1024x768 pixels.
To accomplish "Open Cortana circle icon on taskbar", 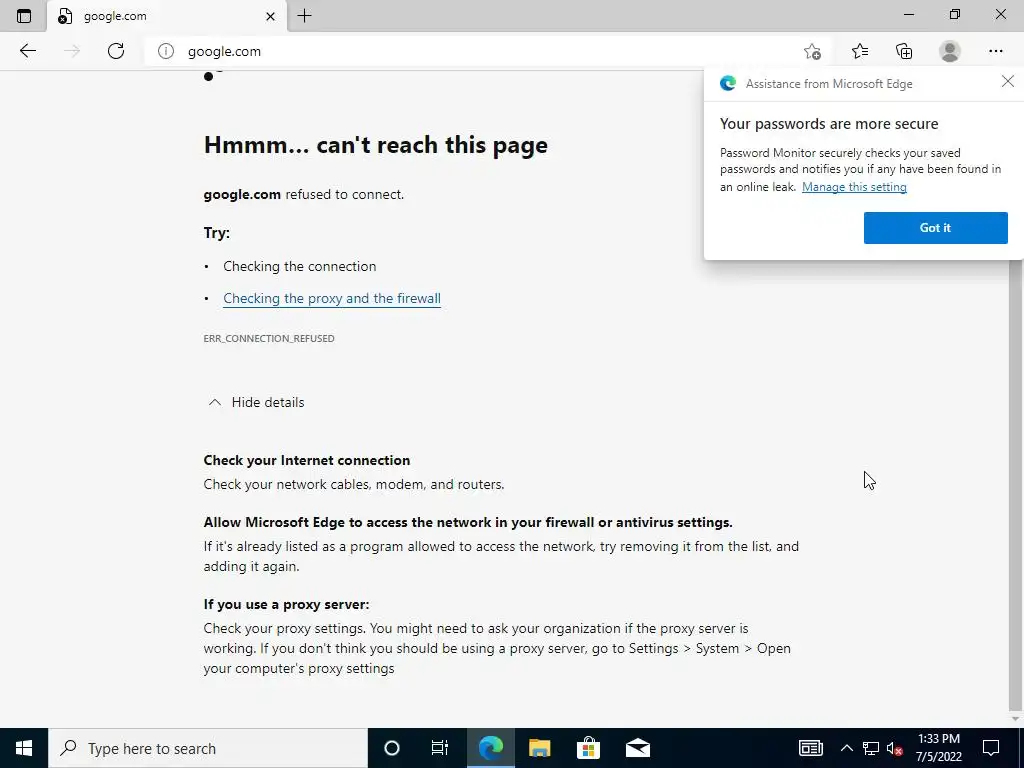I will pos(391,748).
